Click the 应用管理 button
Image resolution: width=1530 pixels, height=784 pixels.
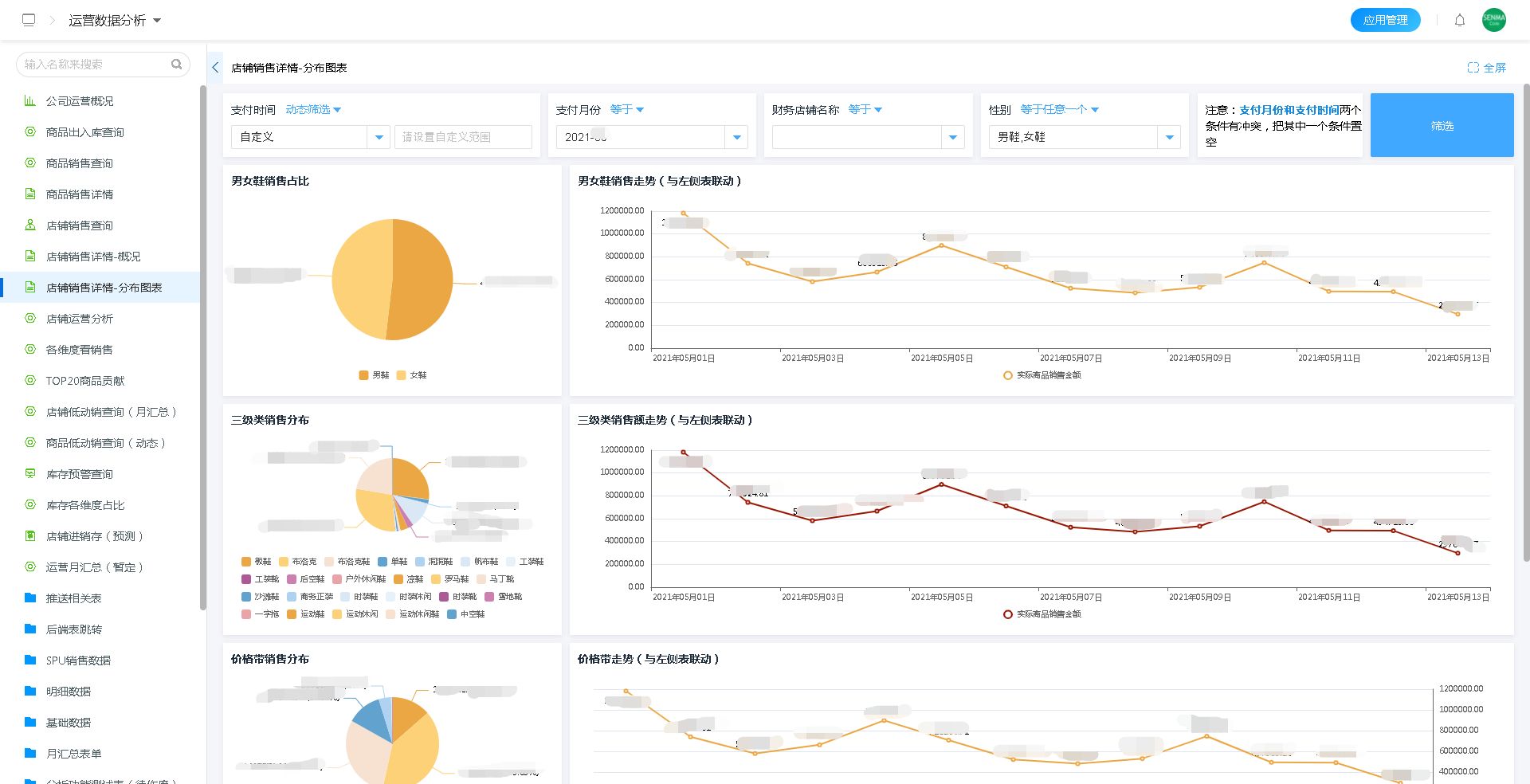tap(1385, 20)
